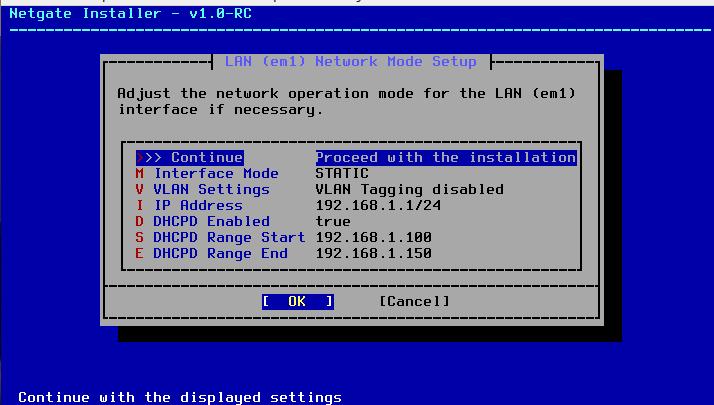
Task: Click the "LAN (em1) Network Mode Setup" title
Action: tap(350, 61)
